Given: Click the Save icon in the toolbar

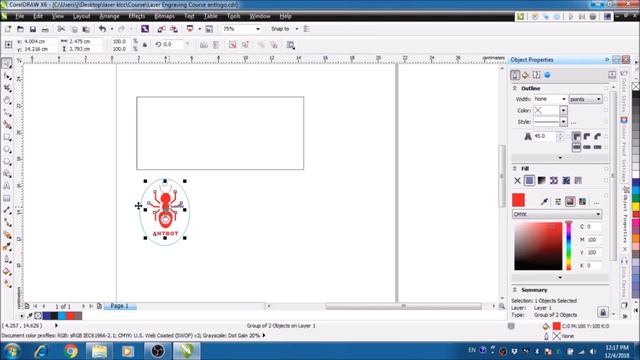Looking at the screenshot, I should pos(33,29).
